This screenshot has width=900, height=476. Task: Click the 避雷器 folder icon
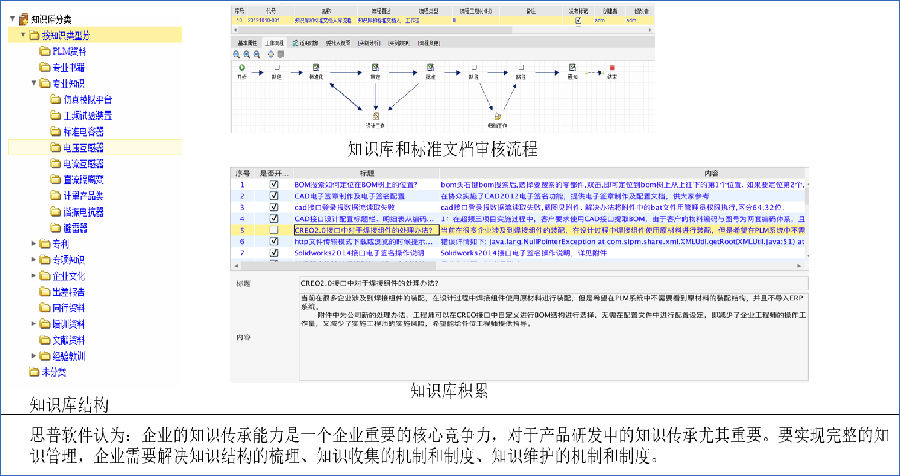pyautogui.click(x=55, y=227)
